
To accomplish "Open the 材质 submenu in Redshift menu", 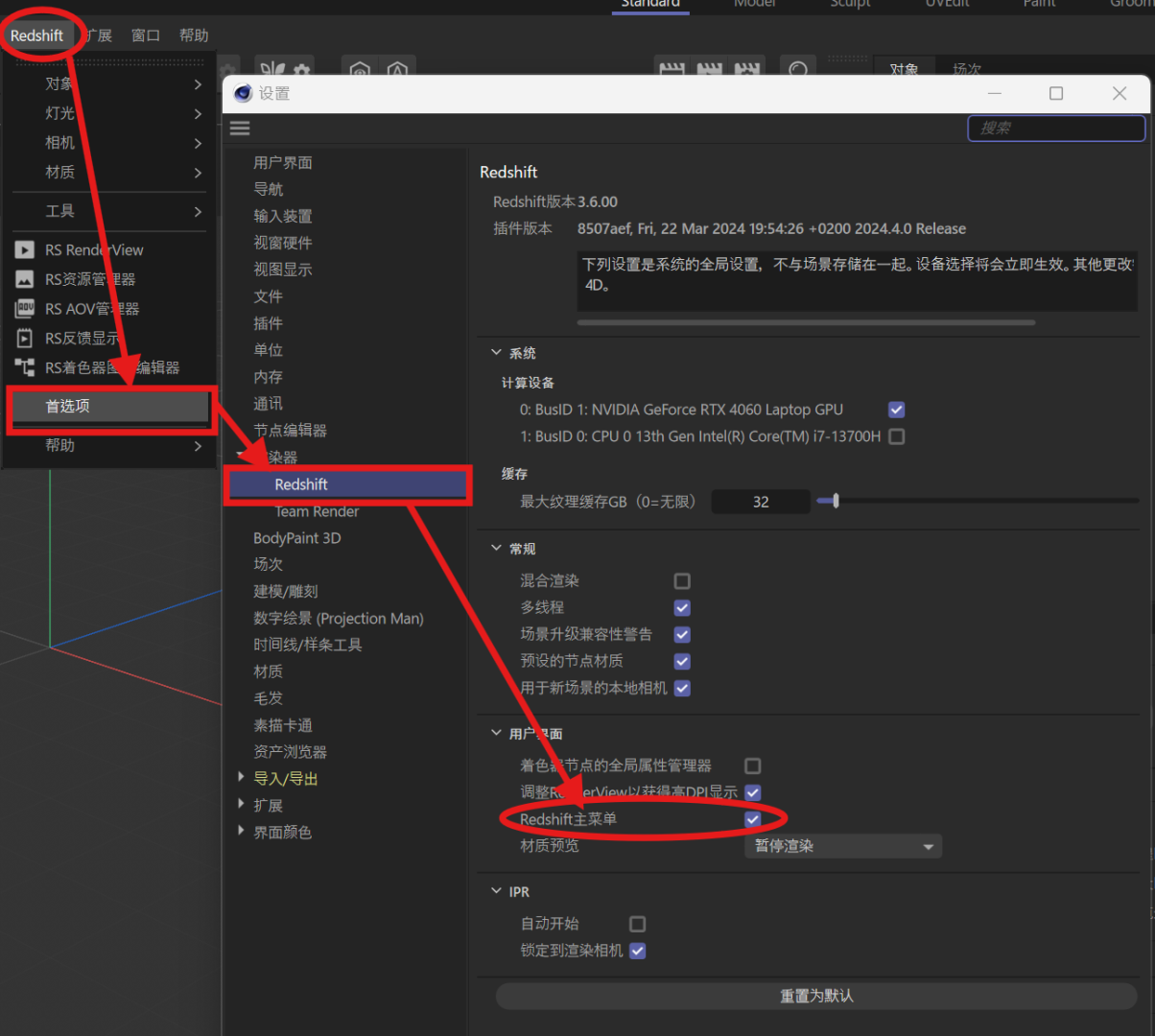I will tap(109, 173).
